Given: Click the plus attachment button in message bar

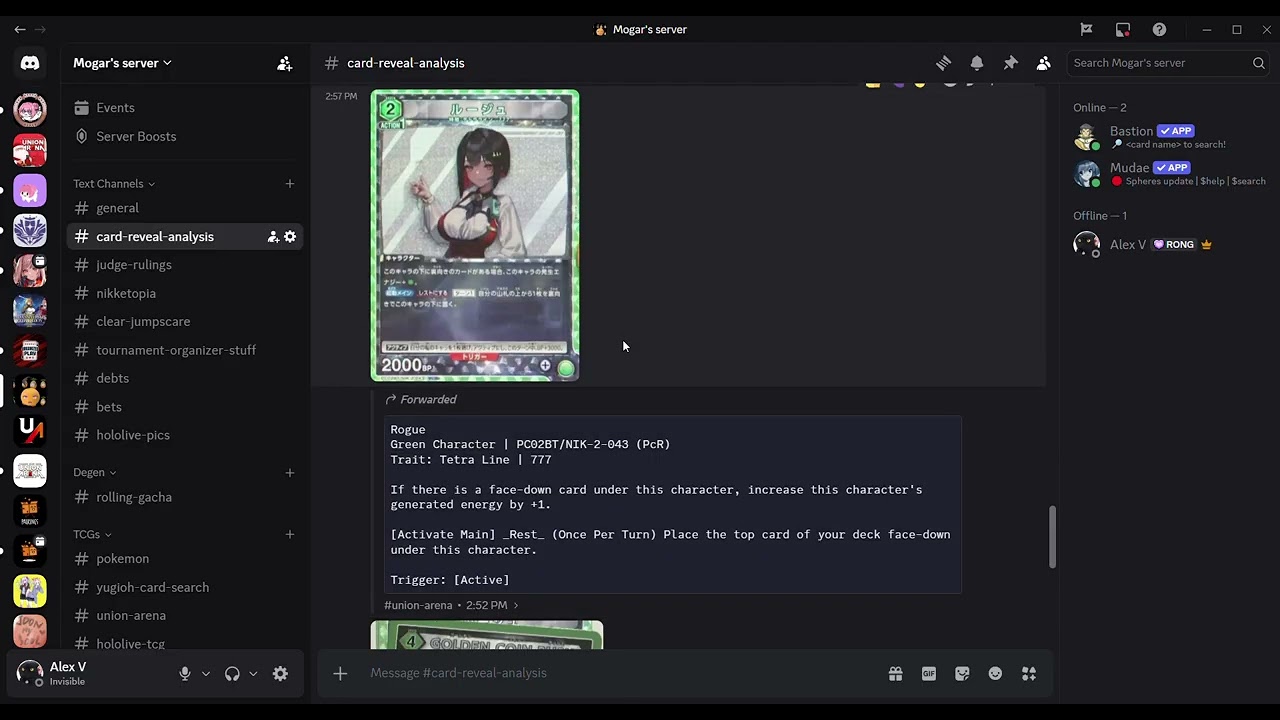Looking at the screenshot, I should [340, 673].
